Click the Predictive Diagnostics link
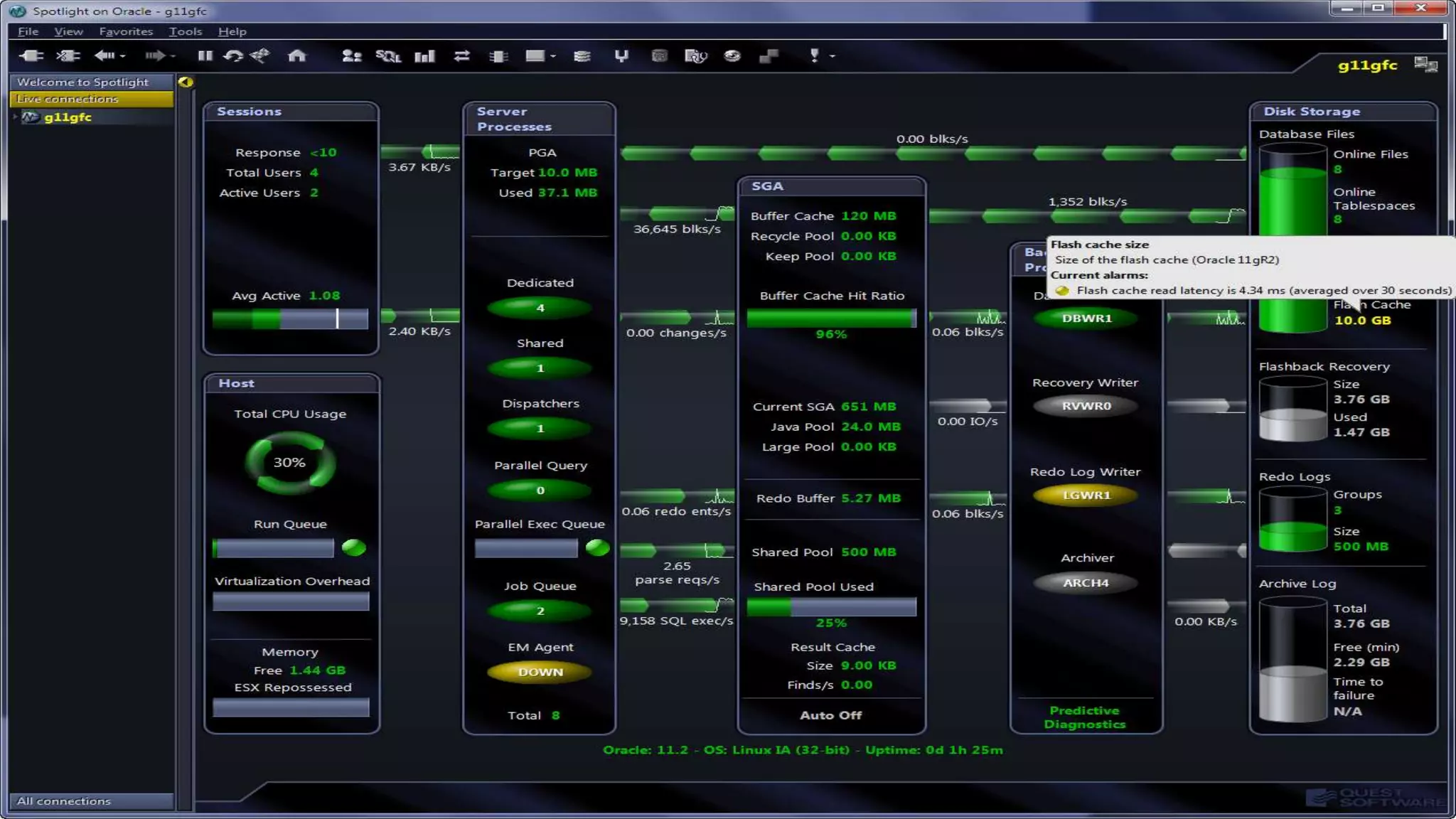The height and width of the screenshot is (819, 1456). pos(1084,717)
